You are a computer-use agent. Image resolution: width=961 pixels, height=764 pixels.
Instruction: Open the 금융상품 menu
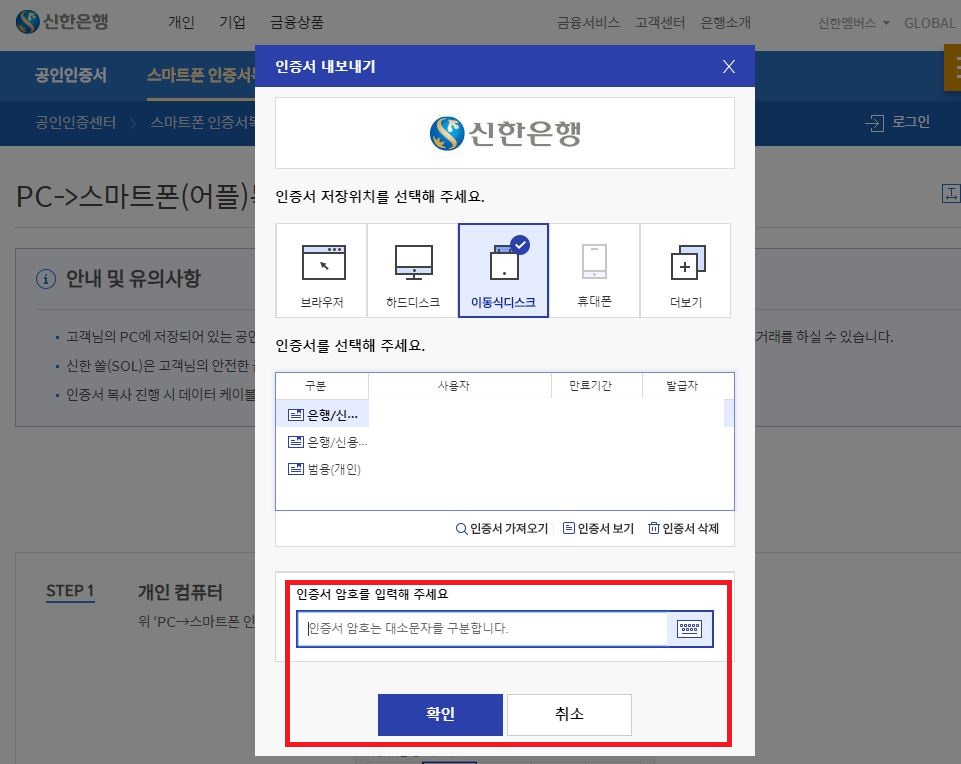(297, 23)
